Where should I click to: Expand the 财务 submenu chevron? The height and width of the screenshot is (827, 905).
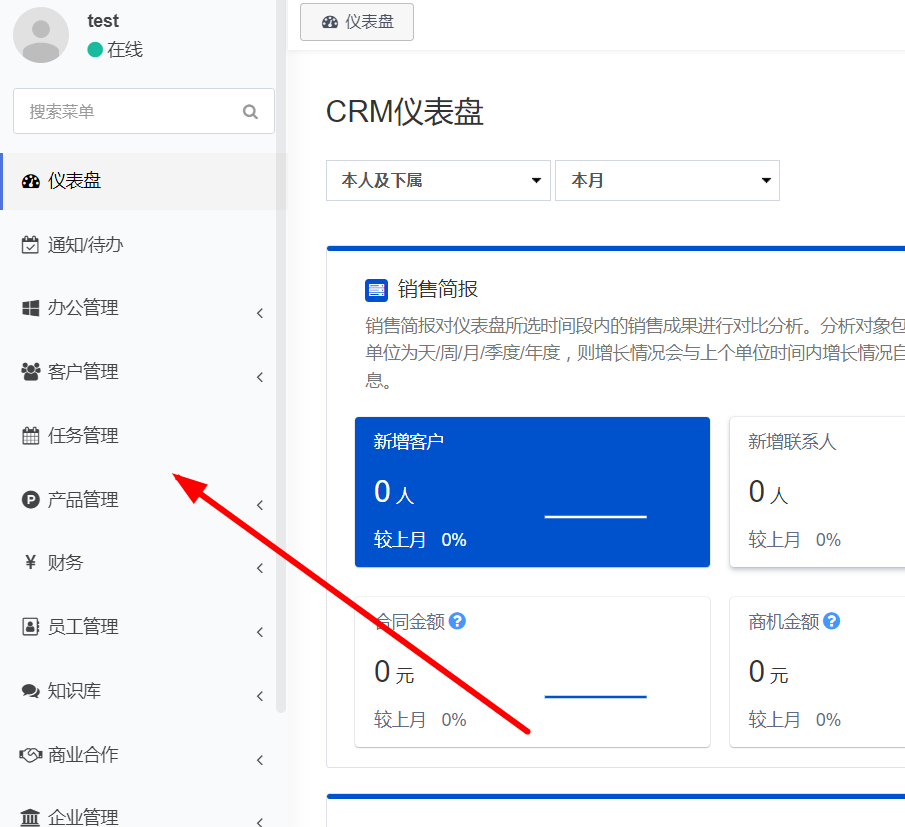(260, 568)
